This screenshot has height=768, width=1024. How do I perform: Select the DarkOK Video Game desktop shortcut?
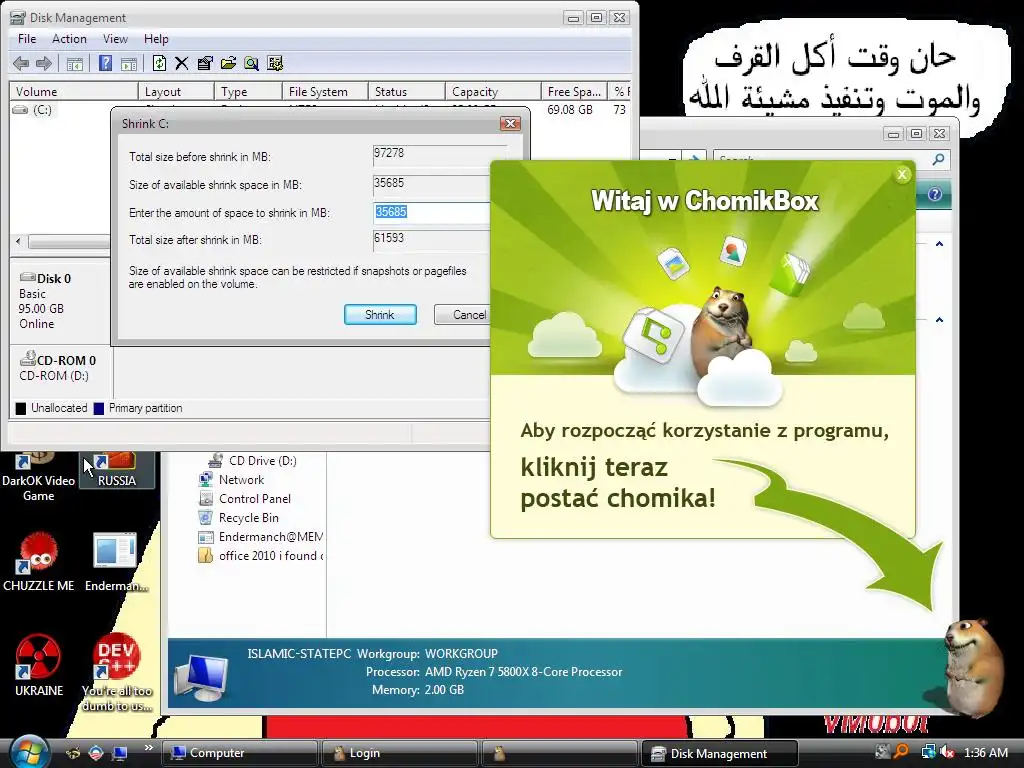(x=39, y=477)
